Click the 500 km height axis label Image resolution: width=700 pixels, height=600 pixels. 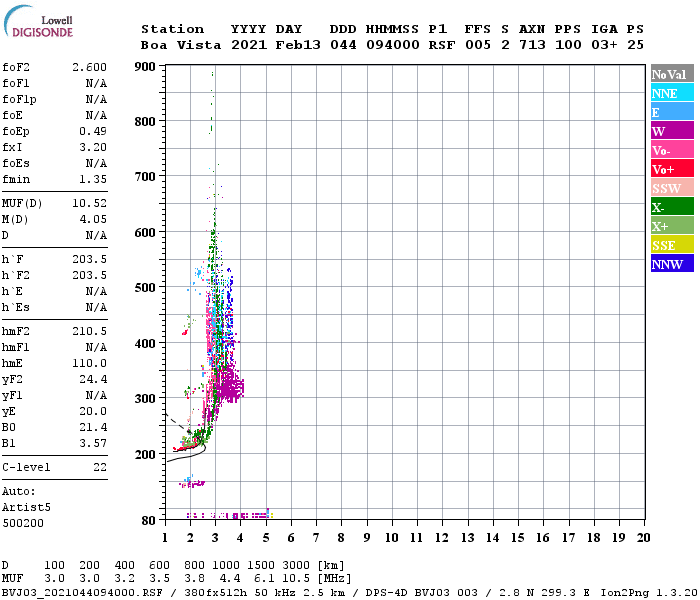pos(145,288)
